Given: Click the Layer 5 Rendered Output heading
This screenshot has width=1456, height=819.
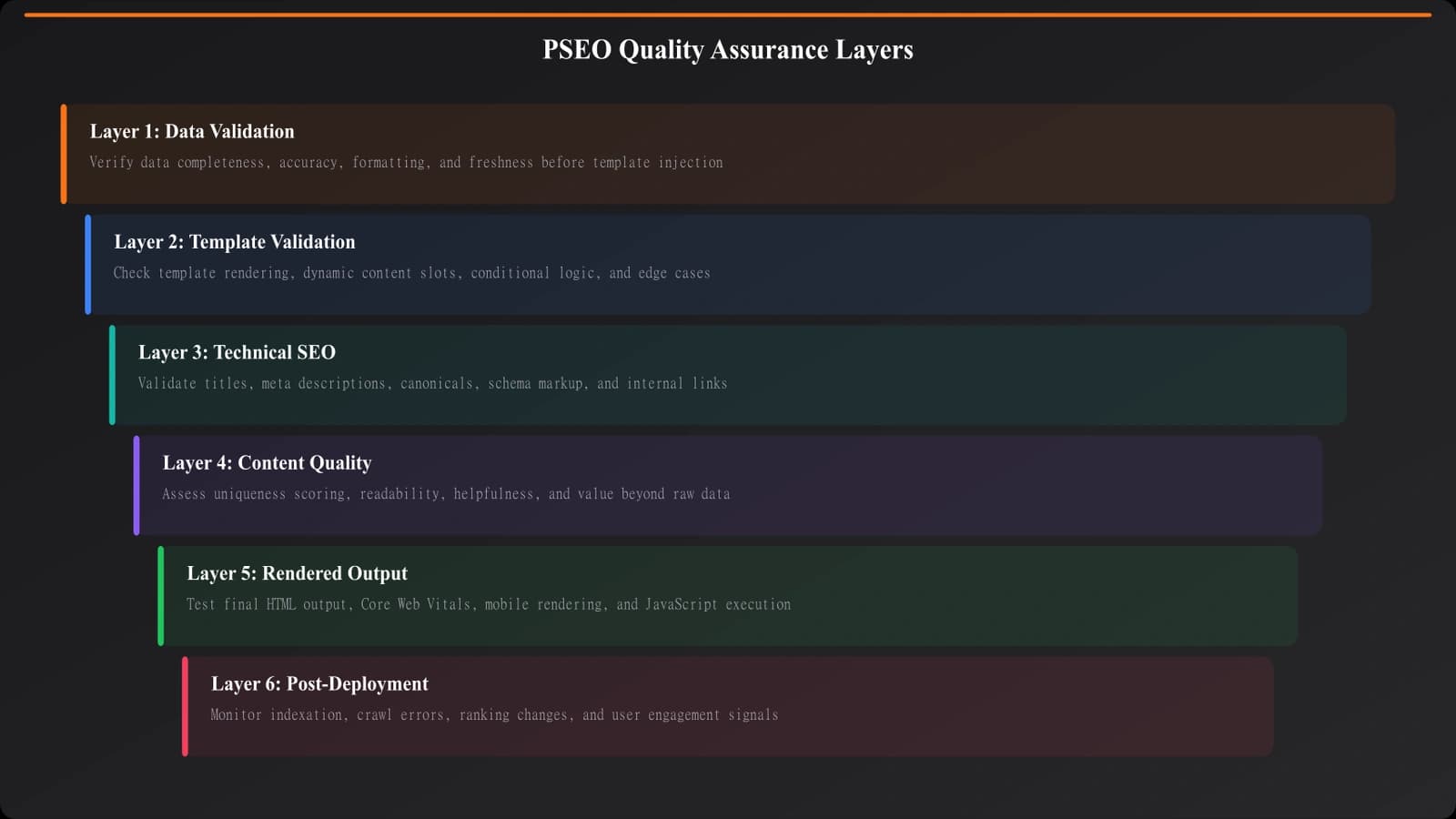Looking at the screenshot, I should [297, 573].
